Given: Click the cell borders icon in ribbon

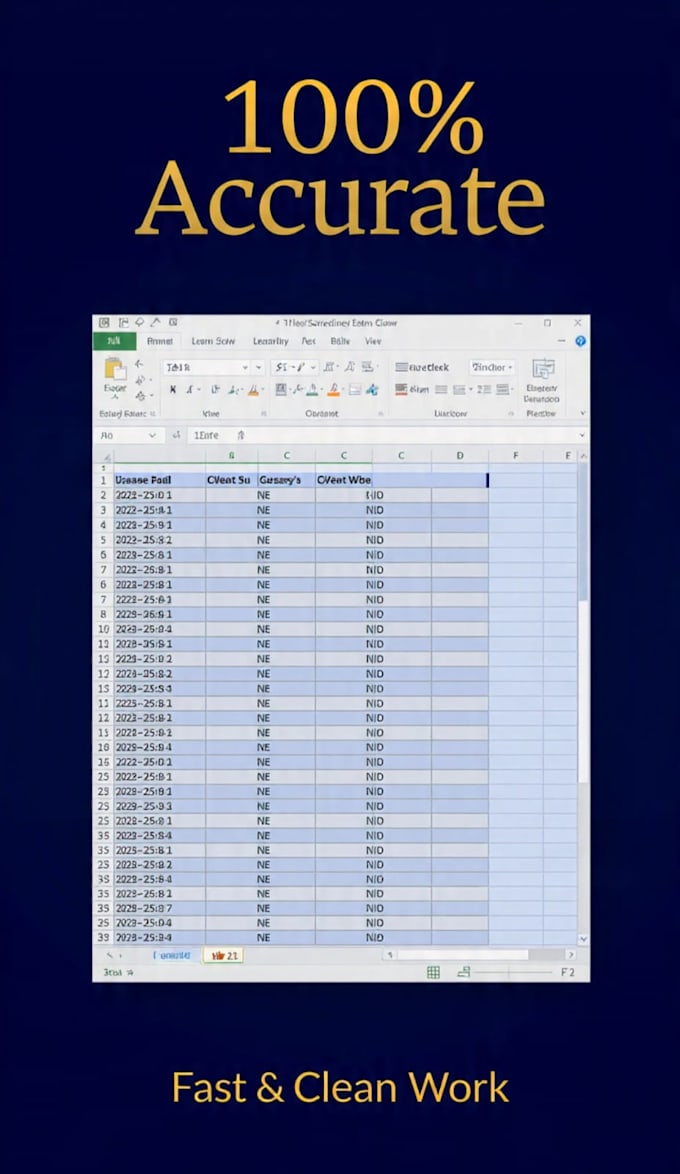Looking at the screenshot, I should [x=281, y=389].
